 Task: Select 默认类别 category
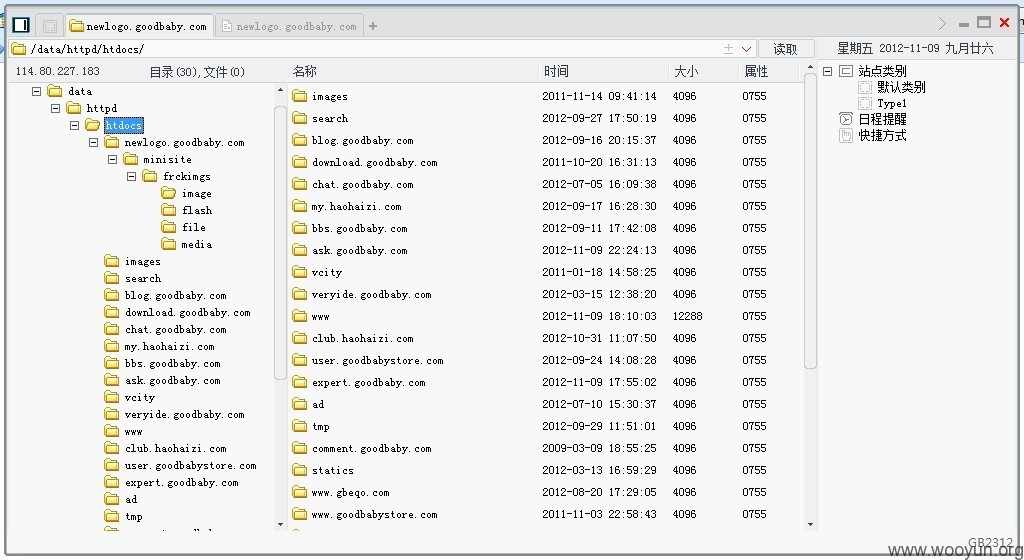(x=901, y=87)
